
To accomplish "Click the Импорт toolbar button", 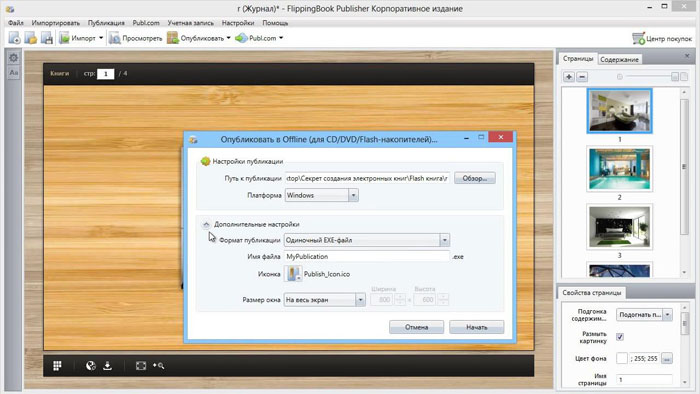I will click(78, 38).
